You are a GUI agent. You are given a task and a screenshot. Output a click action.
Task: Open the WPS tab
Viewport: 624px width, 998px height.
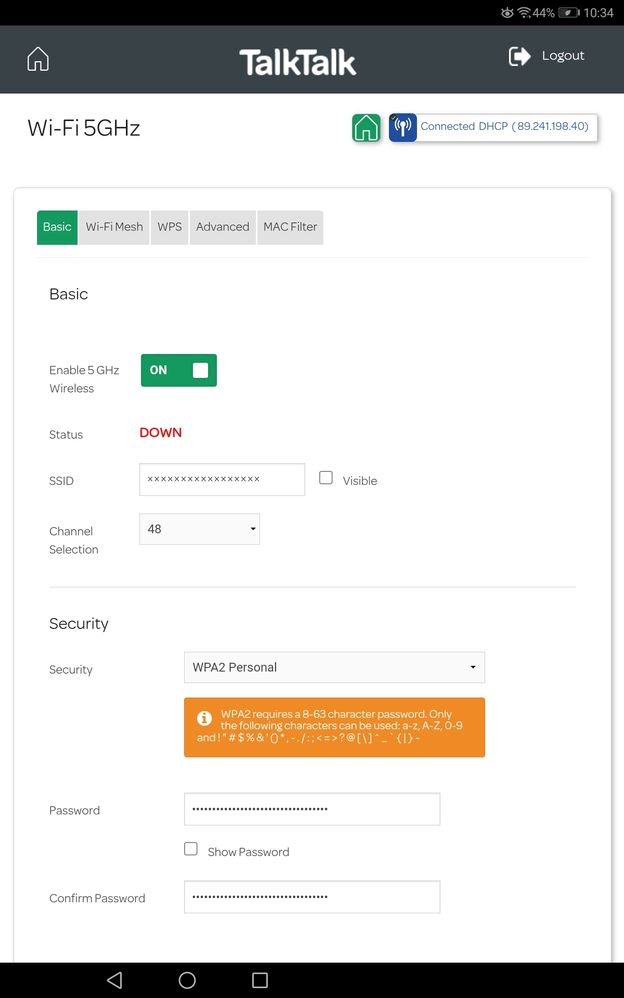pyautogui.click(x=170, y=227)
